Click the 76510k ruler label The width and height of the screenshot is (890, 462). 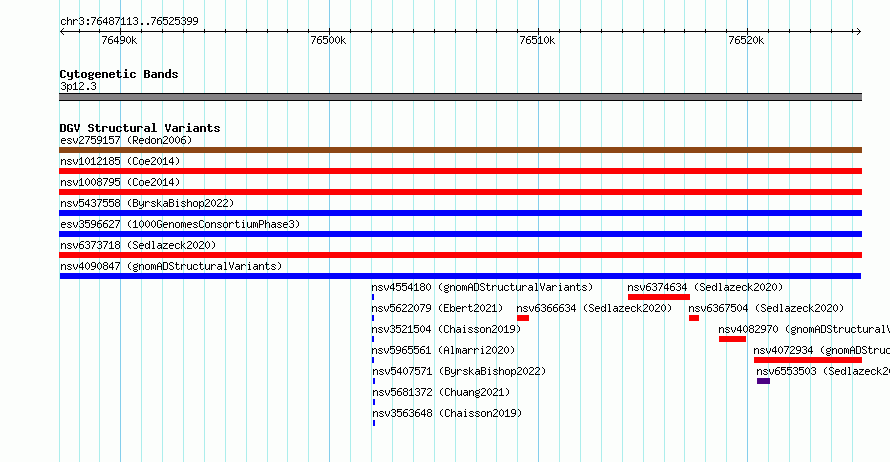tap(537, 40)
